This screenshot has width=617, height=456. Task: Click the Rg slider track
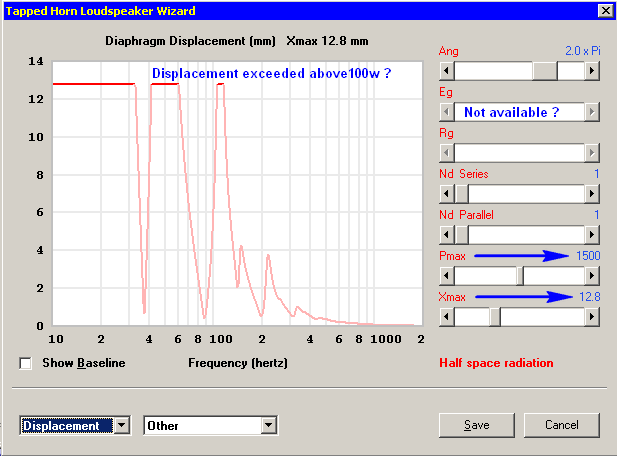click(x=519, y=153)
